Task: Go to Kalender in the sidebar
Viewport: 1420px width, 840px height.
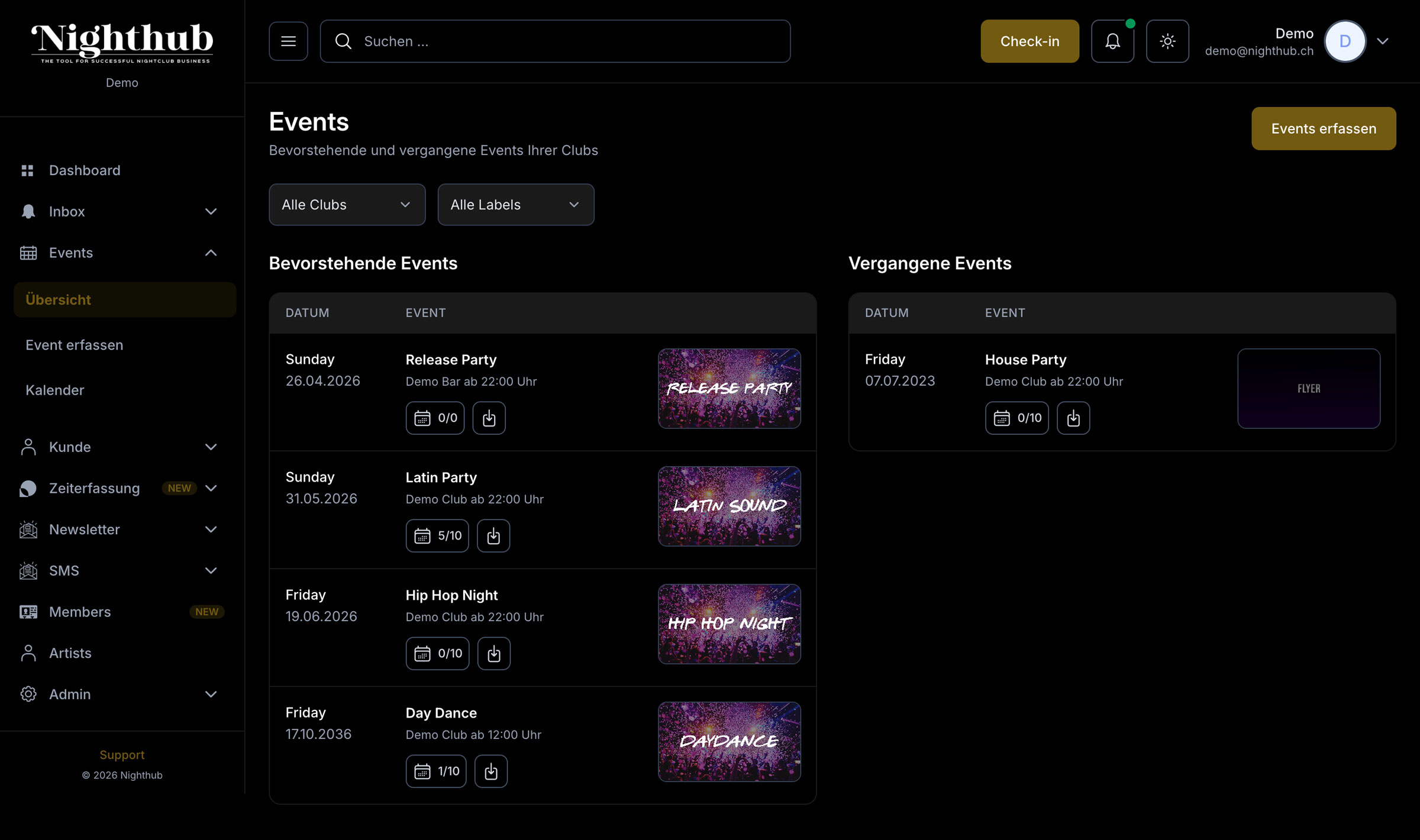Action: (x=55, y=390)
